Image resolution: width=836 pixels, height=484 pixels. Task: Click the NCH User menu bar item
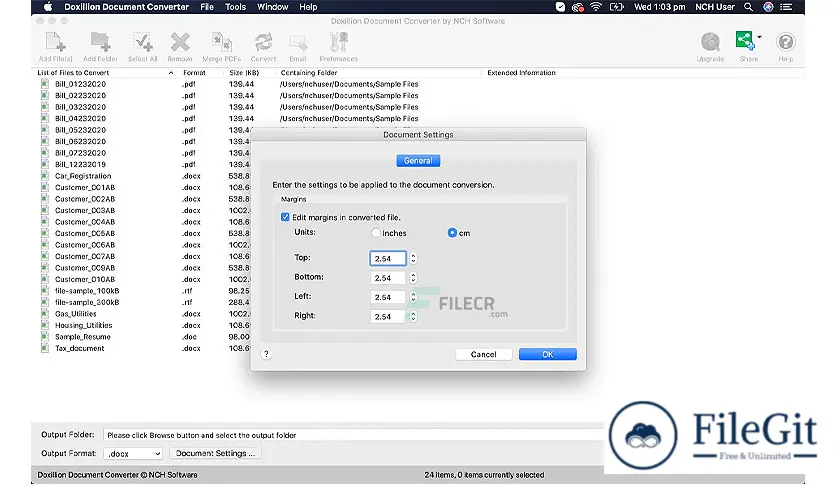tap(714, 7)
